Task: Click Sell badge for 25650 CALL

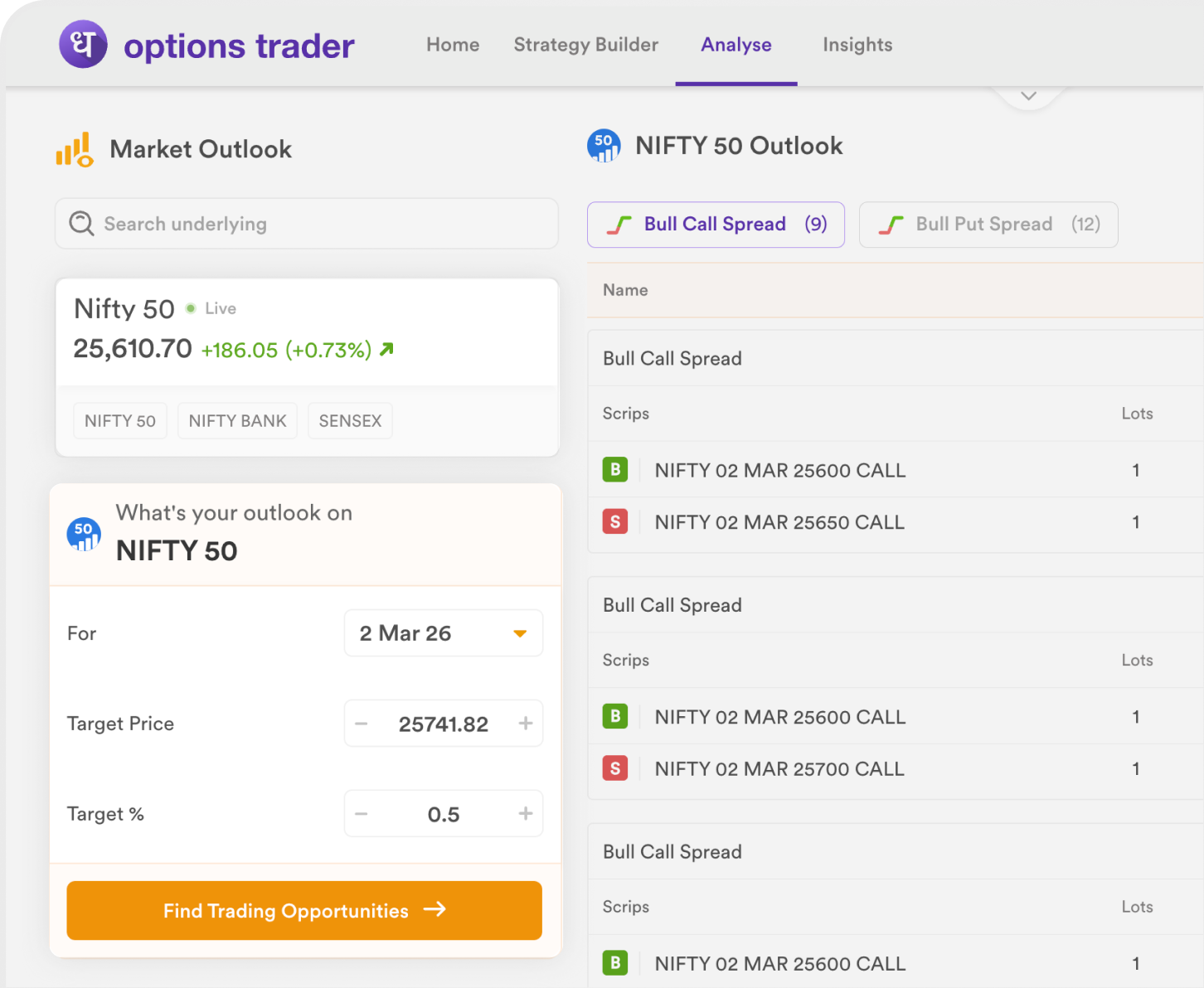Action: [615, 522]
